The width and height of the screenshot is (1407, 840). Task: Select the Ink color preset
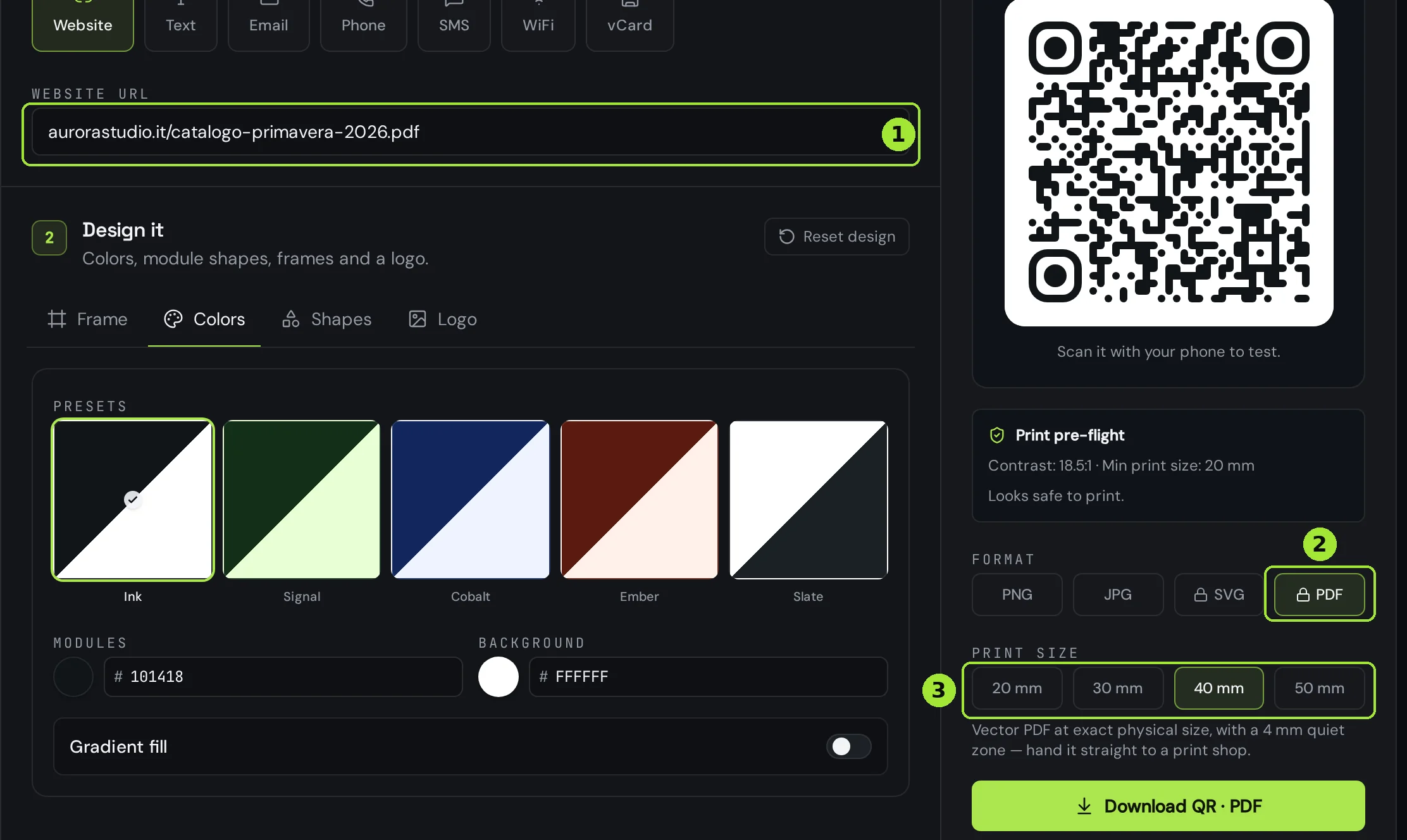coord(133,500)
